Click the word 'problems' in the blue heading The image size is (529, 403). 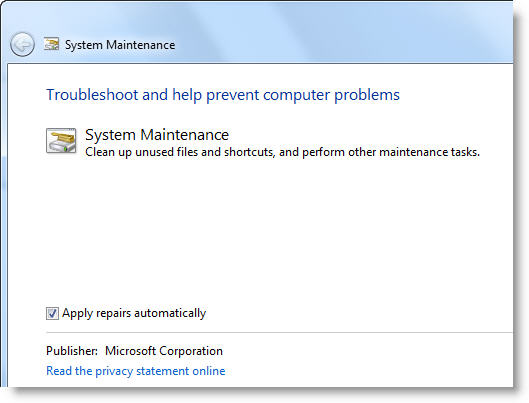367,95
